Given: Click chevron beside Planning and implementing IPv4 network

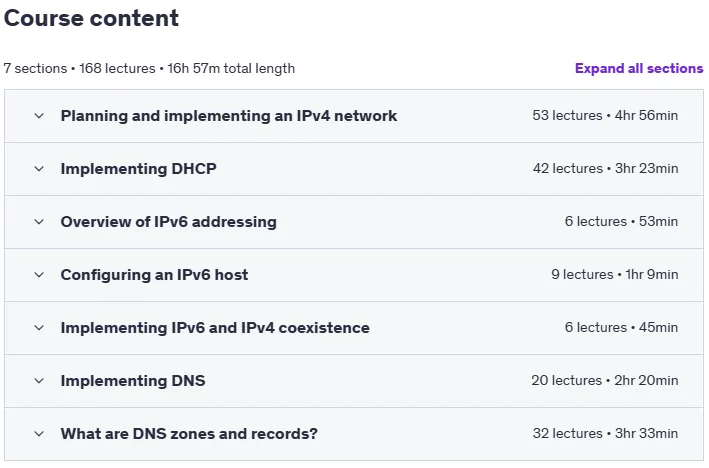Looking at the screenshot, I should [x=39, y=116].
